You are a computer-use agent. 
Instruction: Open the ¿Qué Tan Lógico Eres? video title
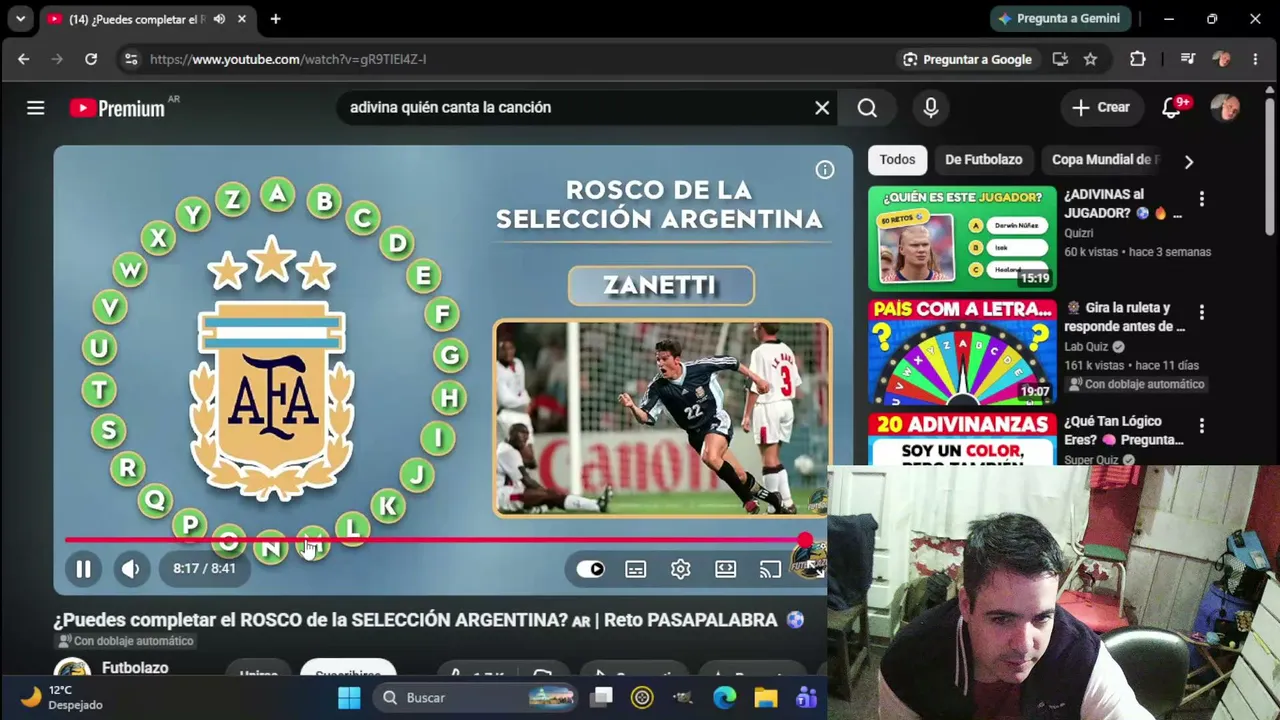(x=1124, y=430)
